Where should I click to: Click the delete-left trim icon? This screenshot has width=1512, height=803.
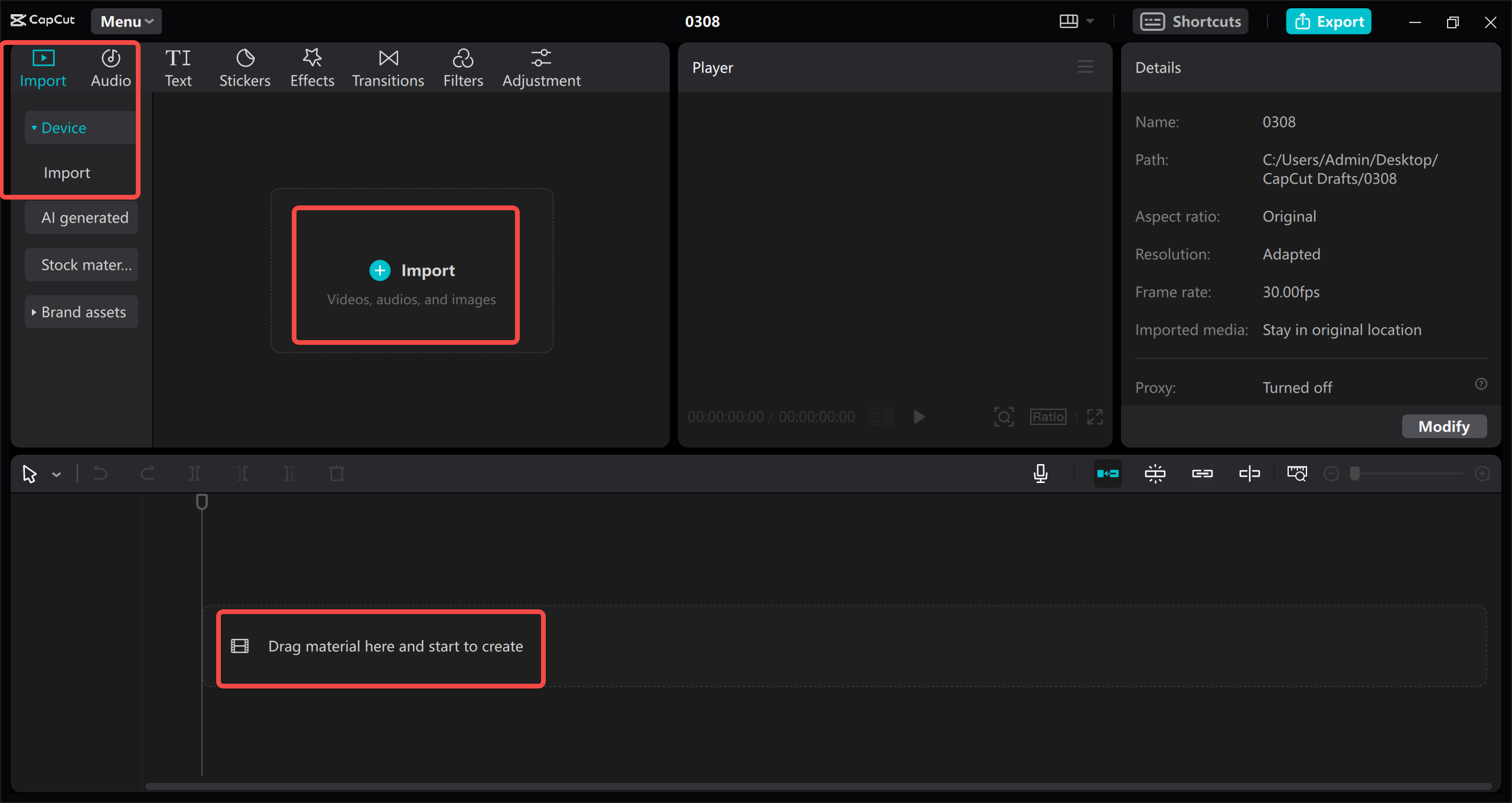coord(242,474)
